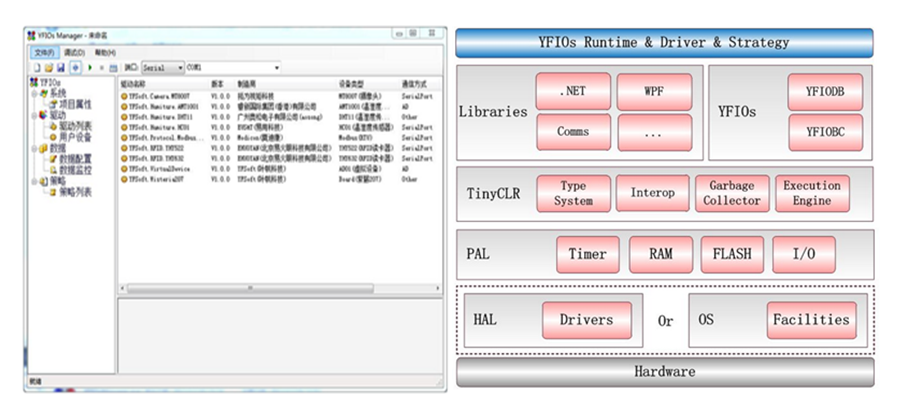This screenshot has width=900, height=420.
Task: Click the driver icon of the Humiture.MC01 row
Action: [x=124, y=127]
